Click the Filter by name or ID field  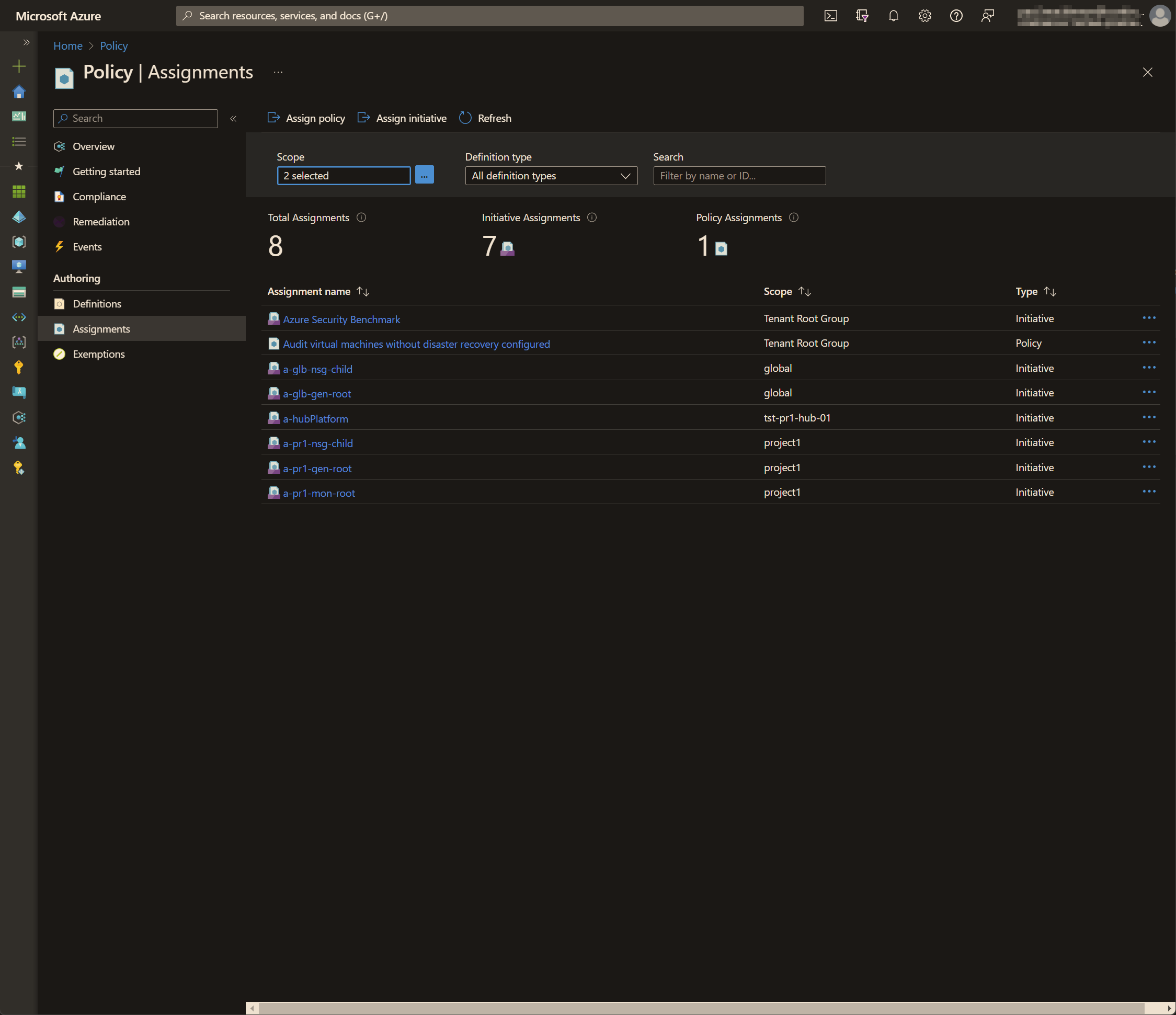(x=739, y=176)
